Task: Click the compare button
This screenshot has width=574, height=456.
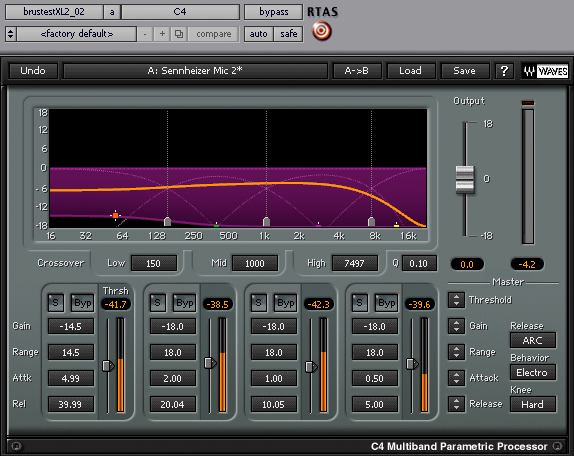Action: coord(213,34)
